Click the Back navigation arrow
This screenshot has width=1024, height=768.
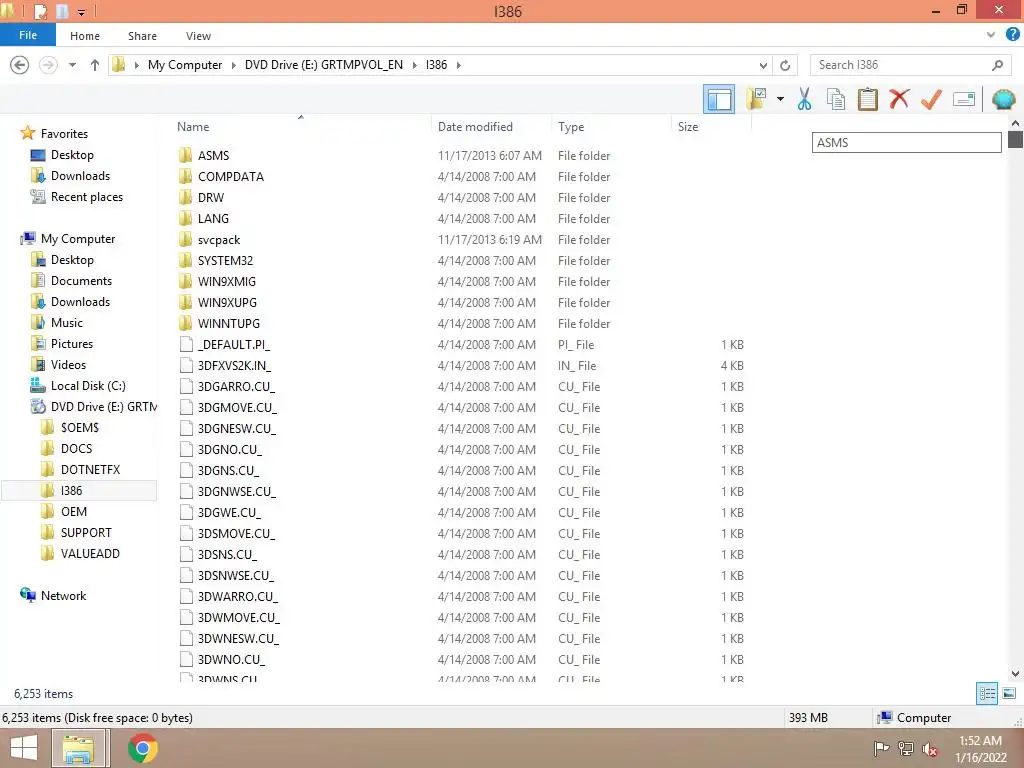[x=20, y=65]
